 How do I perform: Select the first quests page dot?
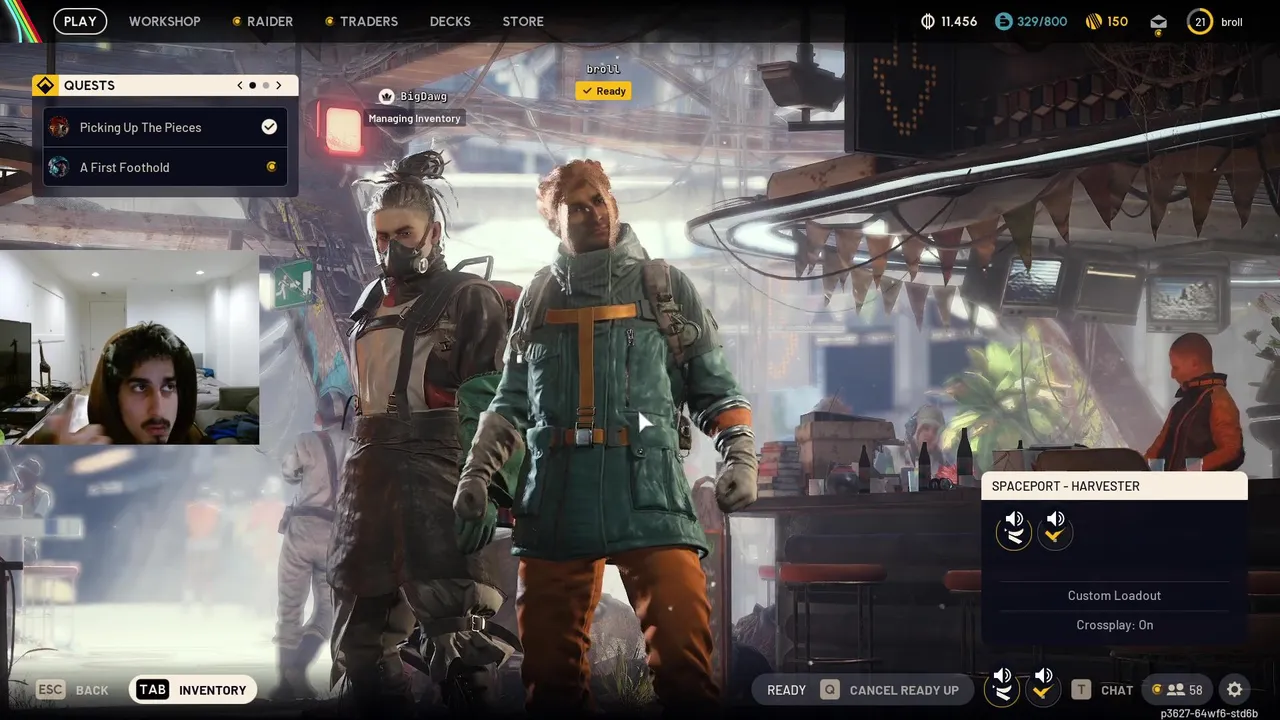252,86
